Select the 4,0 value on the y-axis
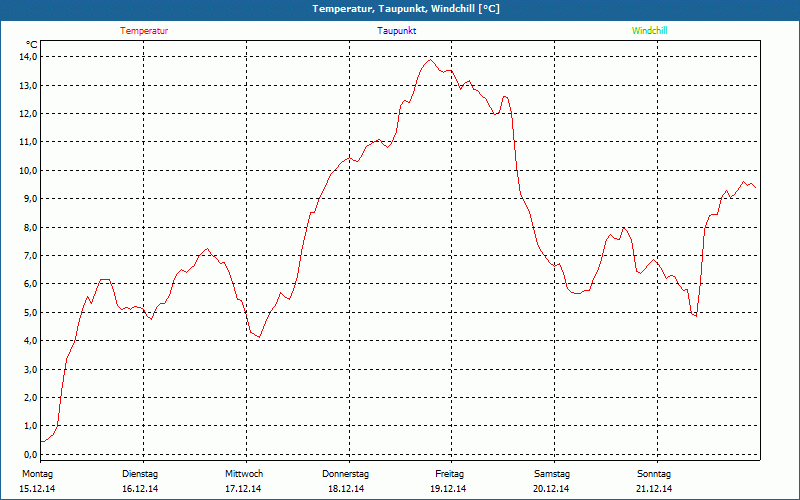Screen dimensions: 800x500 pos(29,340)
